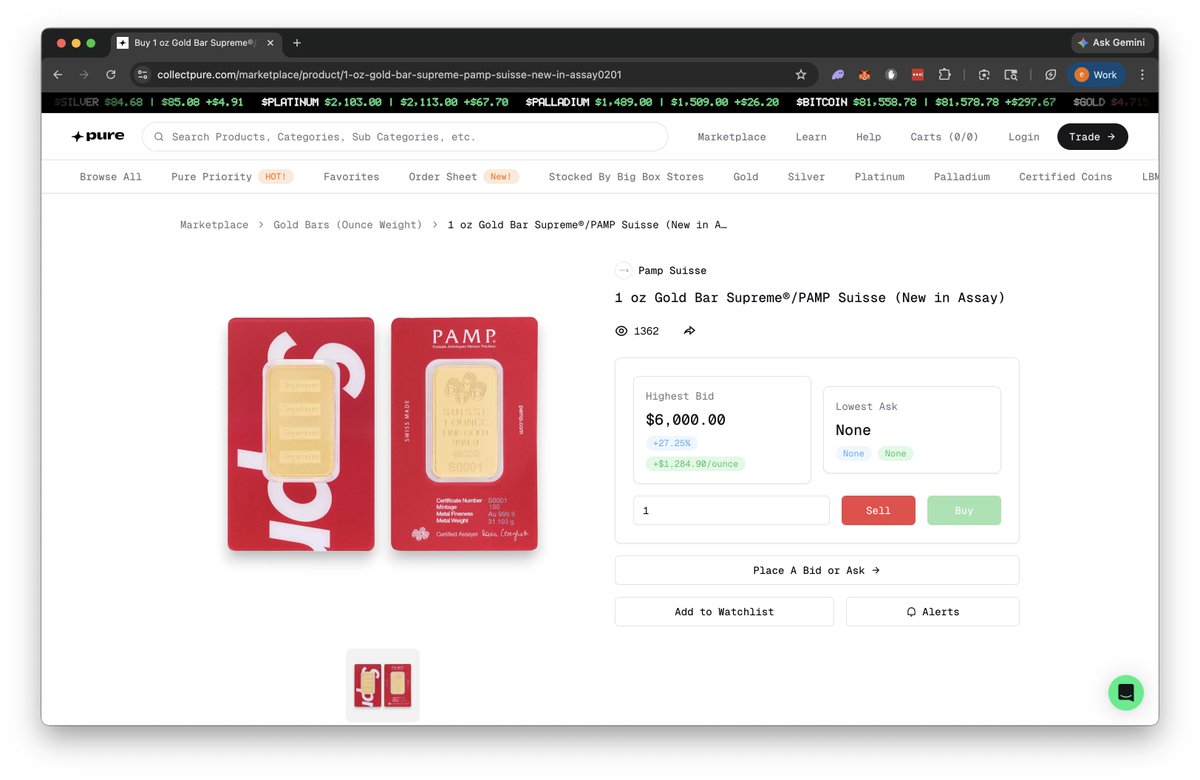Open the Work profile button

click(1097, 74)
